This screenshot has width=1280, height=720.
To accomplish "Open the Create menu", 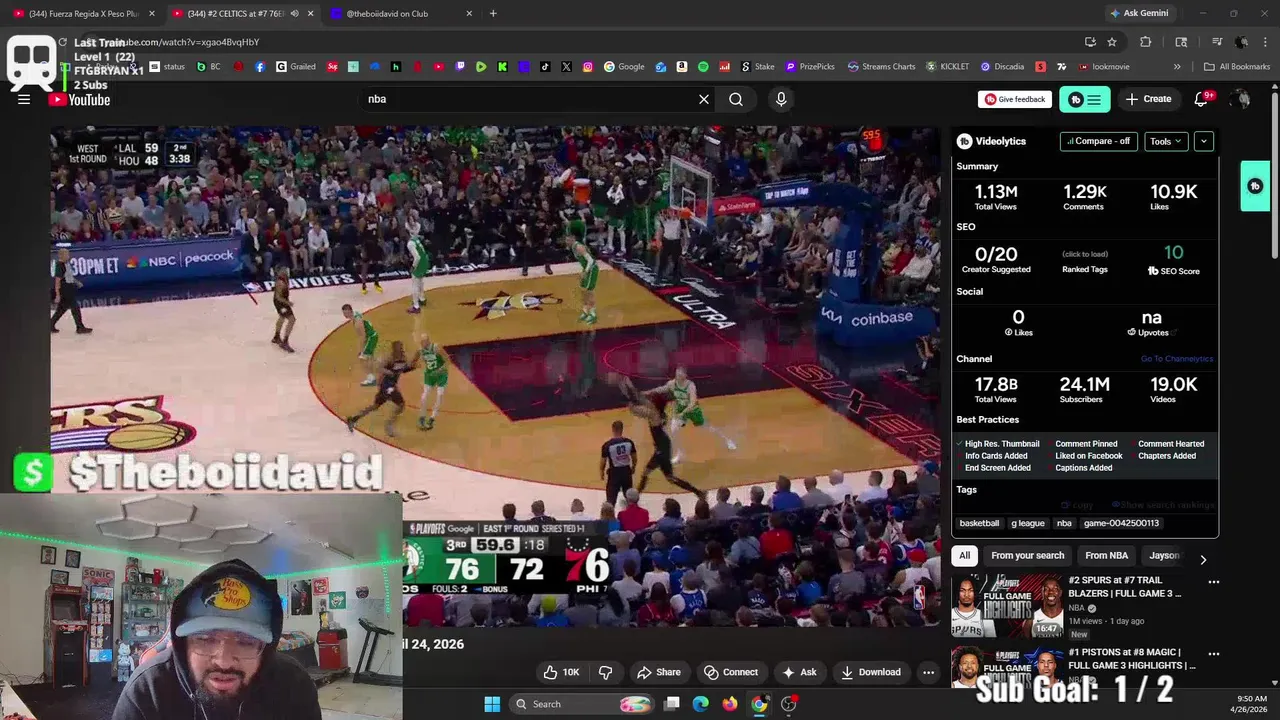I will pyautogui.click(x=1148, y=99).
